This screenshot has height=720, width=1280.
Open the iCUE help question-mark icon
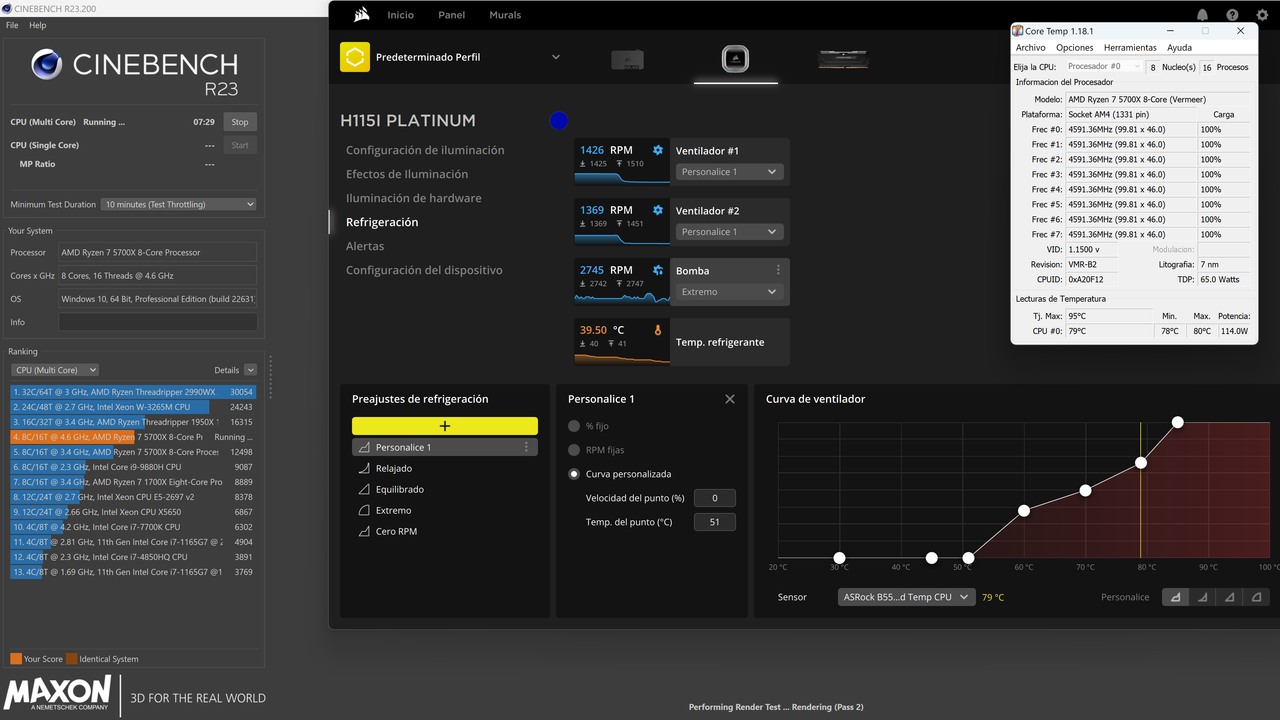pyautogui.click(x=1232, y=15)
